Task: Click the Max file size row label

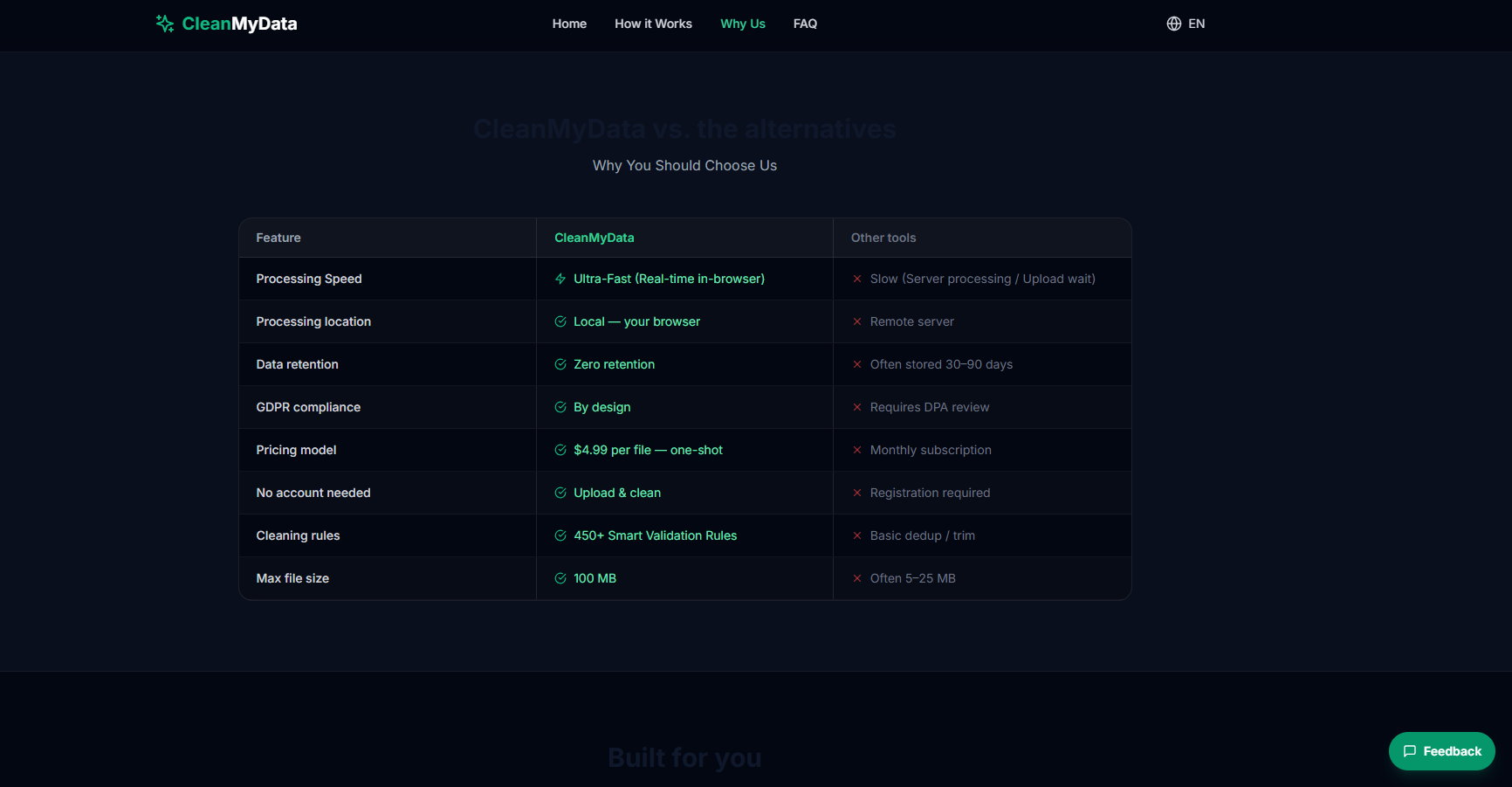Action: point(292,578)
